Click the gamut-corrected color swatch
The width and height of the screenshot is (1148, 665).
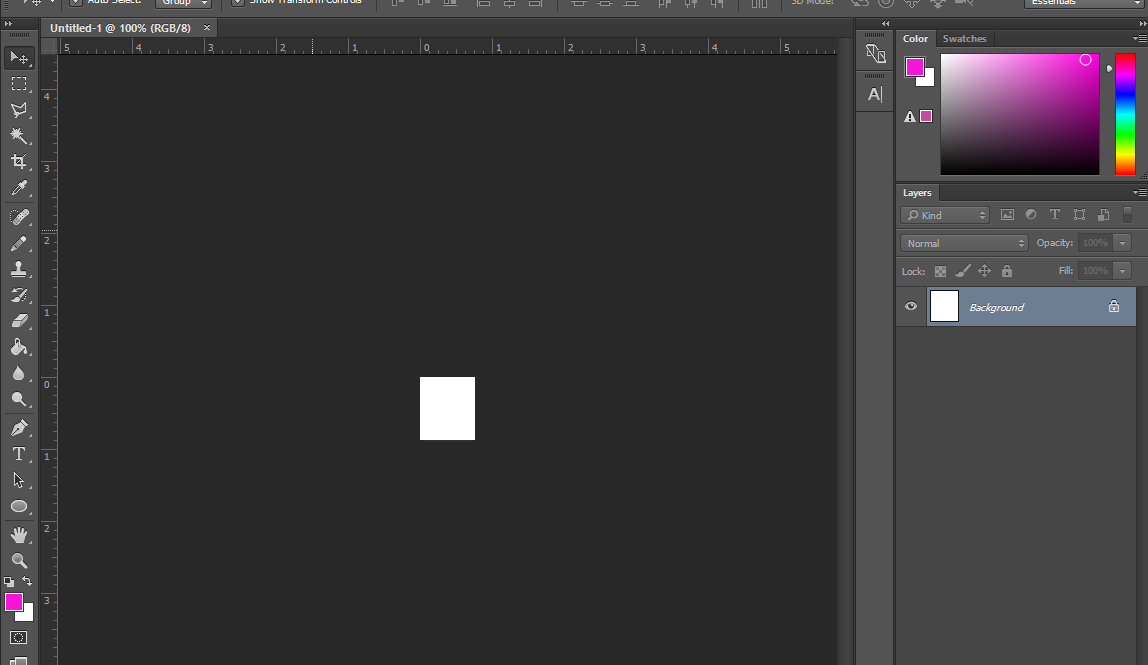point(926,116)
